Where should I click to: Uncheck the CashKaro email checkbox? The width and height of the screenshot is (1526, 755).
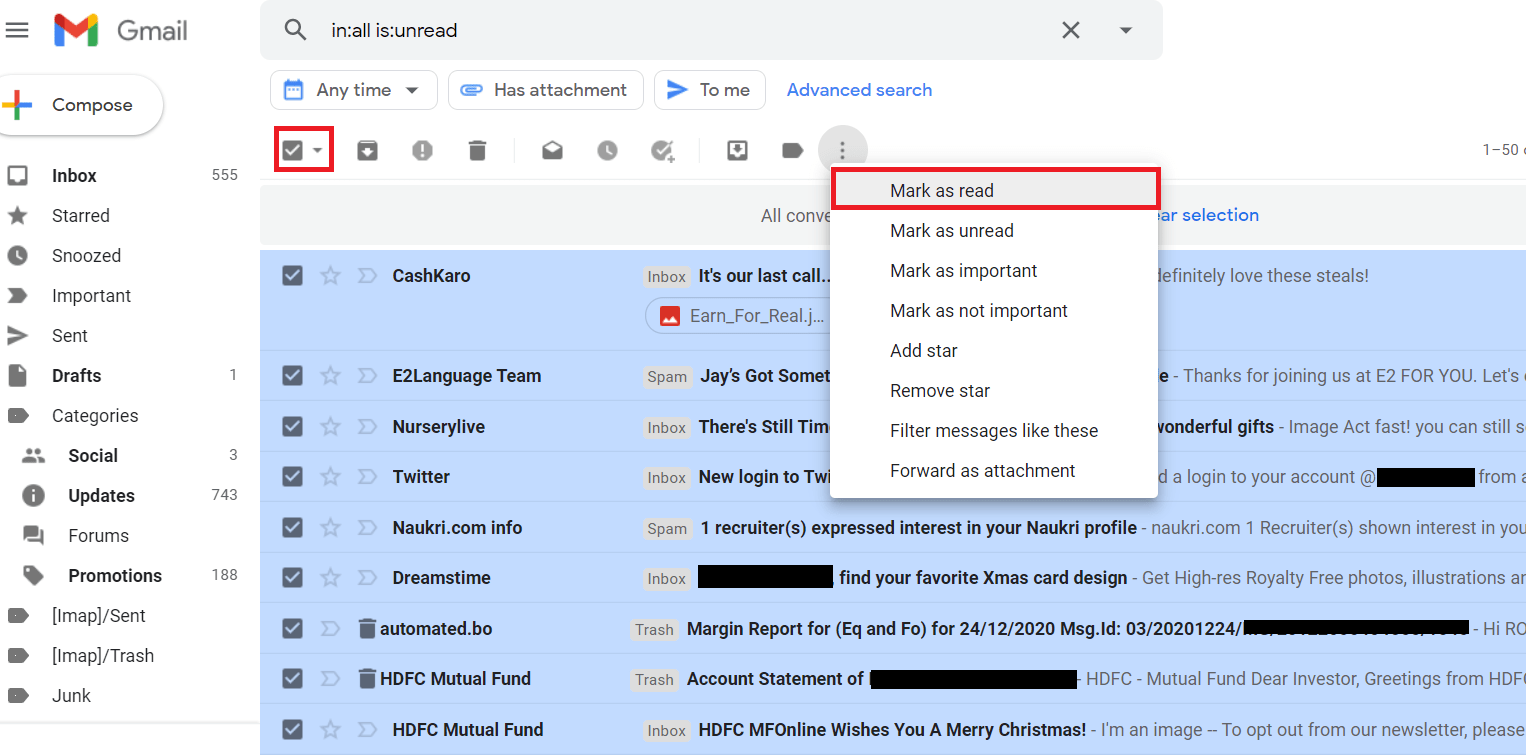point(292,275)
